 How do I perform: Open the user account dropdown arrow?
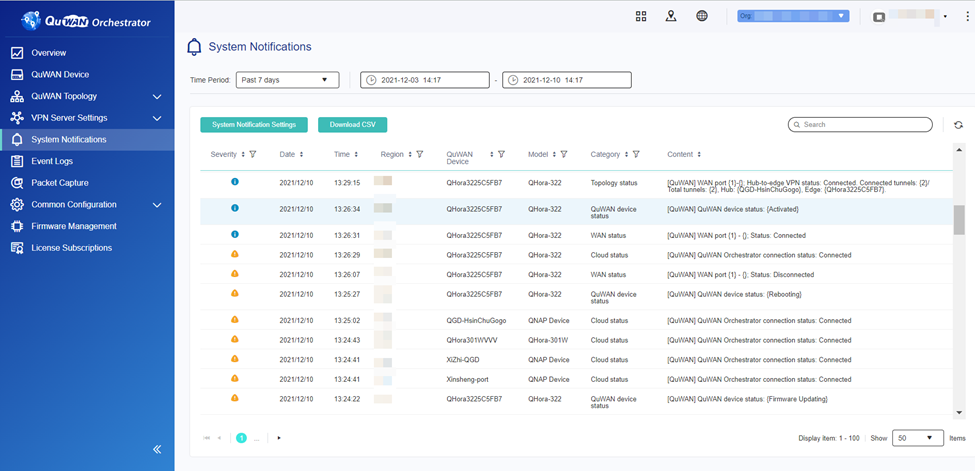pos(945,17)
